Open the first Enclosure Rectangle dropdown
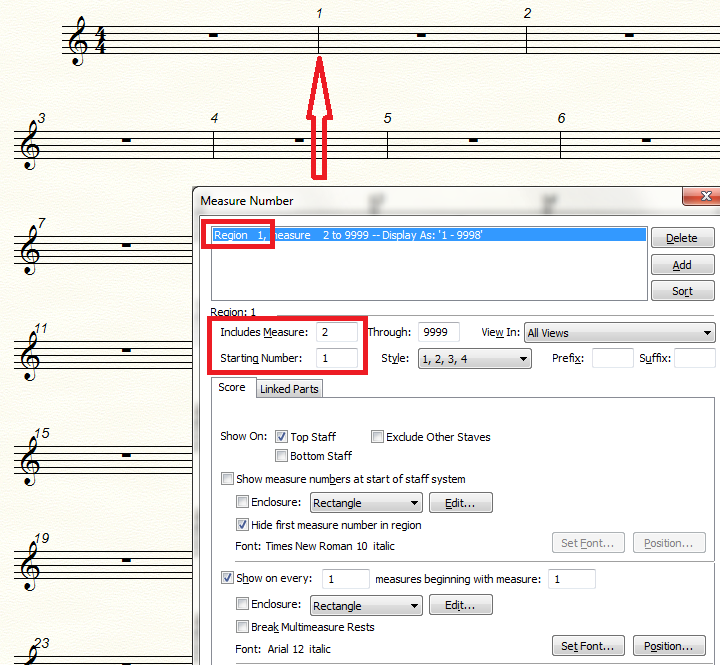Image resolution: width=720 pixels, height=665 pixels. point(366,503)
